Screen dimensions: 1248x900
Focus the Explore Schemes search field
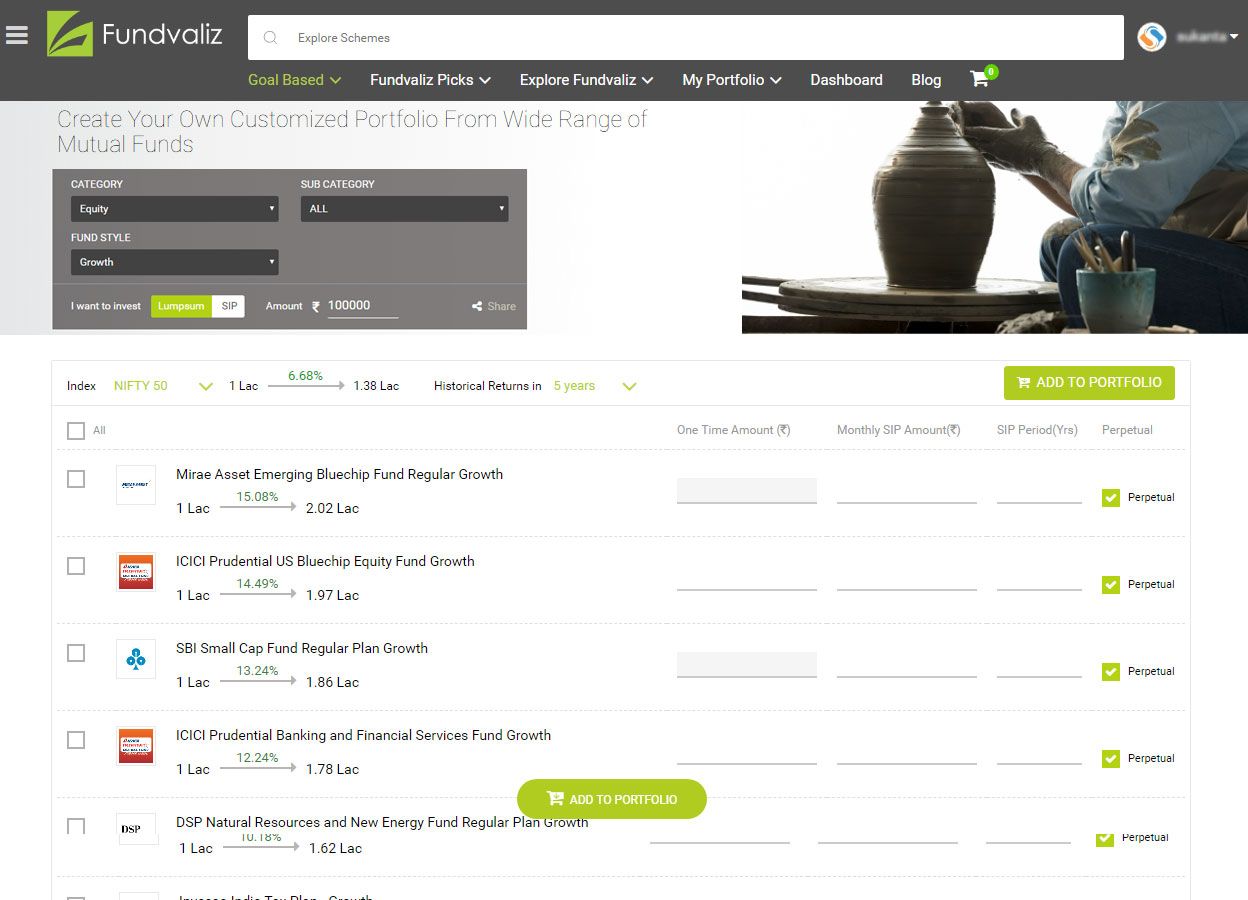[686, 38]
